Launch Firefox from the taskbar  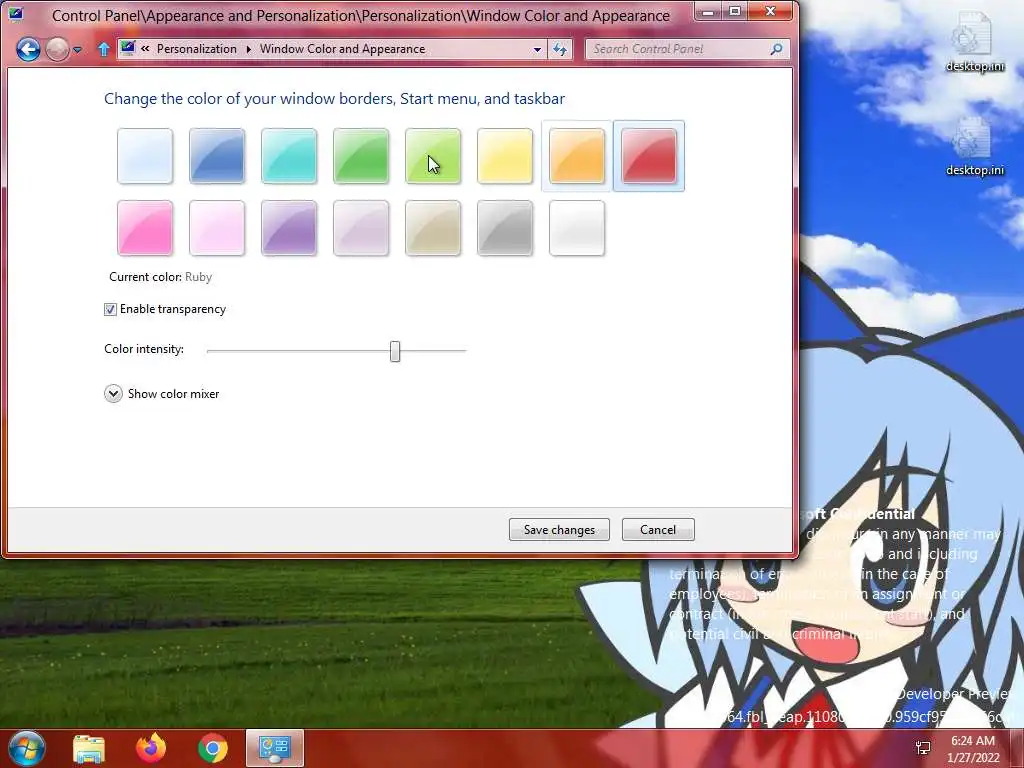[151, 748]
